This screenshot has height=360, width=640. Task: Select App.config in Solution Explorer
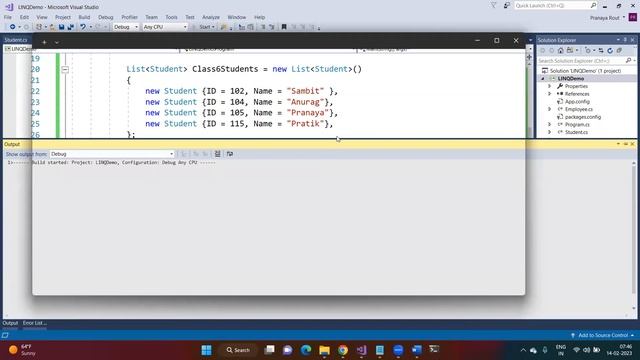tap(577, 102)
